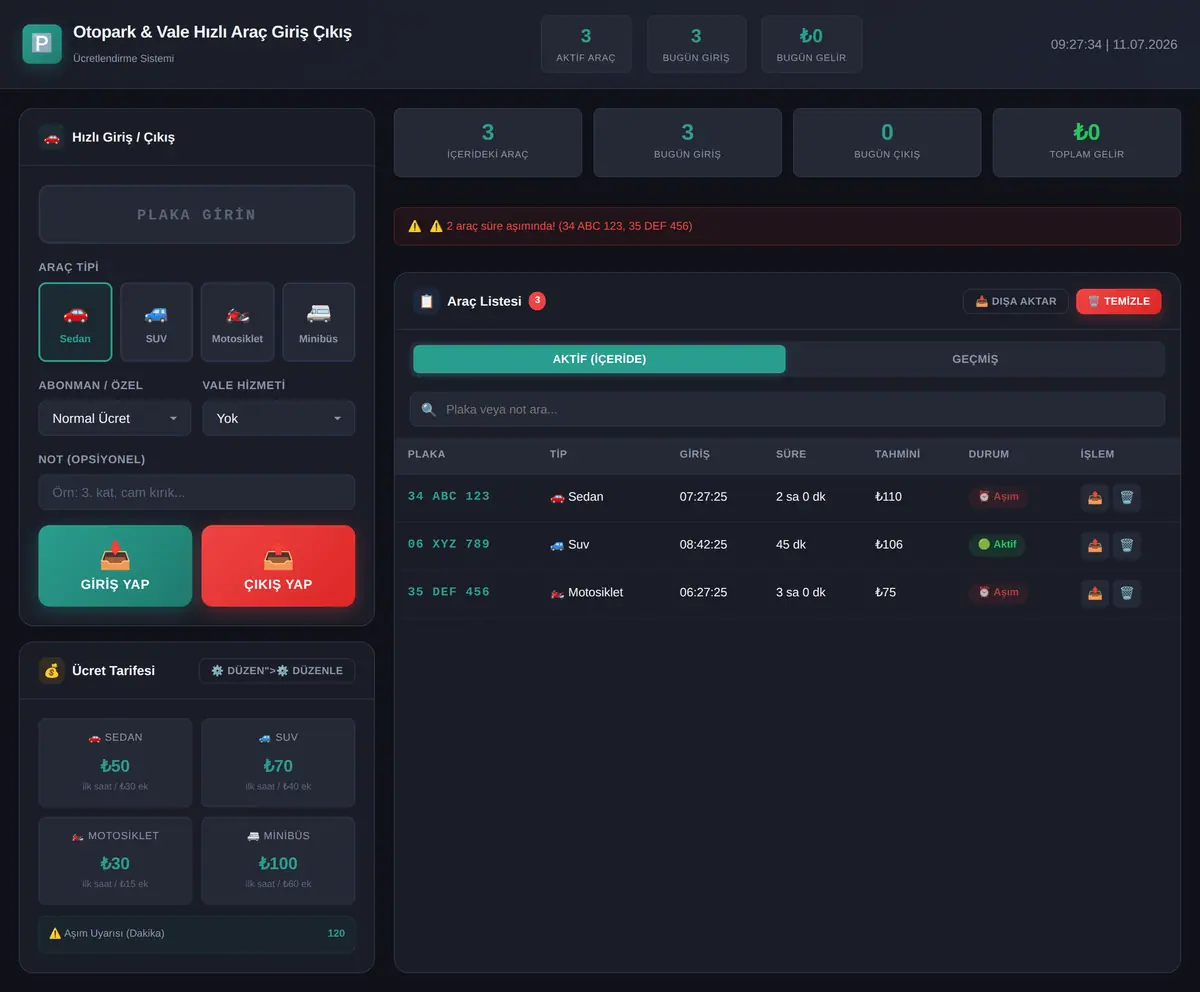Click the exit icon for 35 DEF 456
Image resolution: width=1200 pixels, height=992 pixels.
pos(1095,593)
